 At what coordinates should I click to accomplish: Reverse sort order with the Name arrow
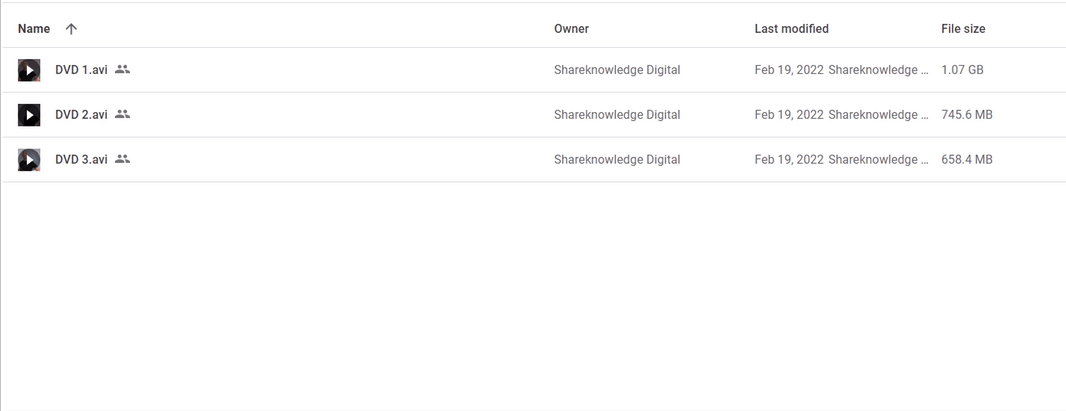[71, 29]
